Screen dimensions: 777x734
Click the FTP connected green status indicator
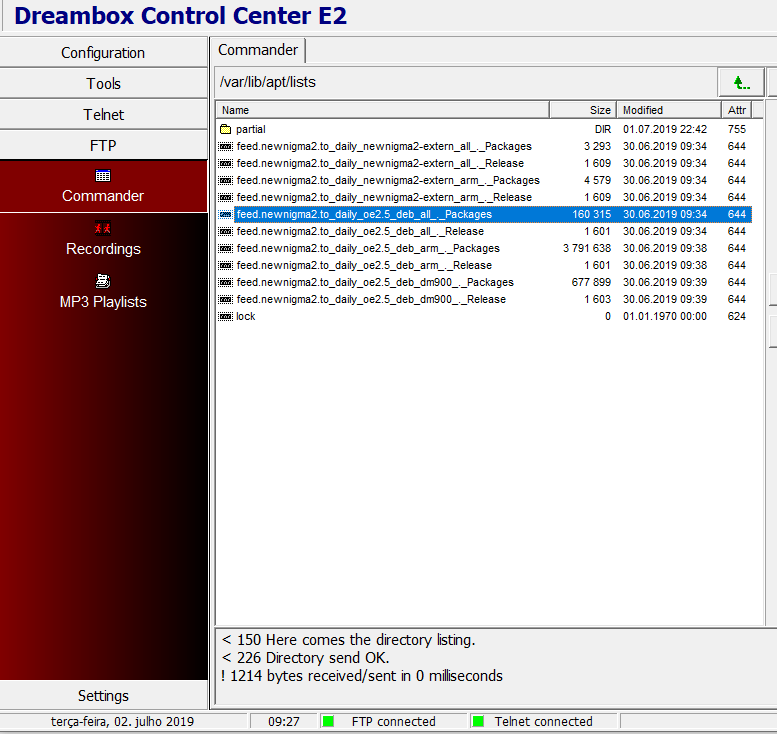329,721
